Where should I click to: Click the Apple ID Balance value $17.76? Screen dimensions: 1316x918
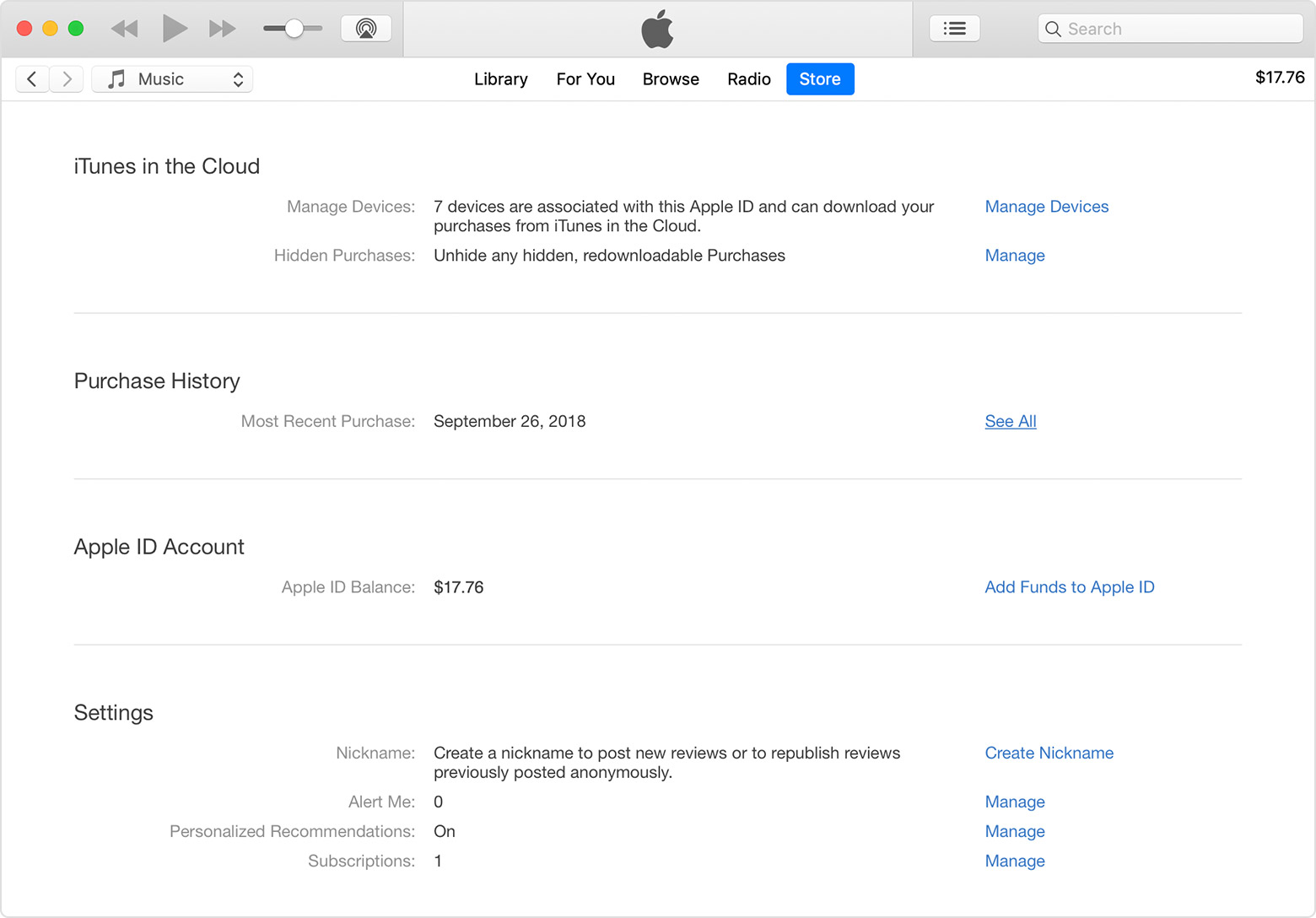[x=459, y=587]
